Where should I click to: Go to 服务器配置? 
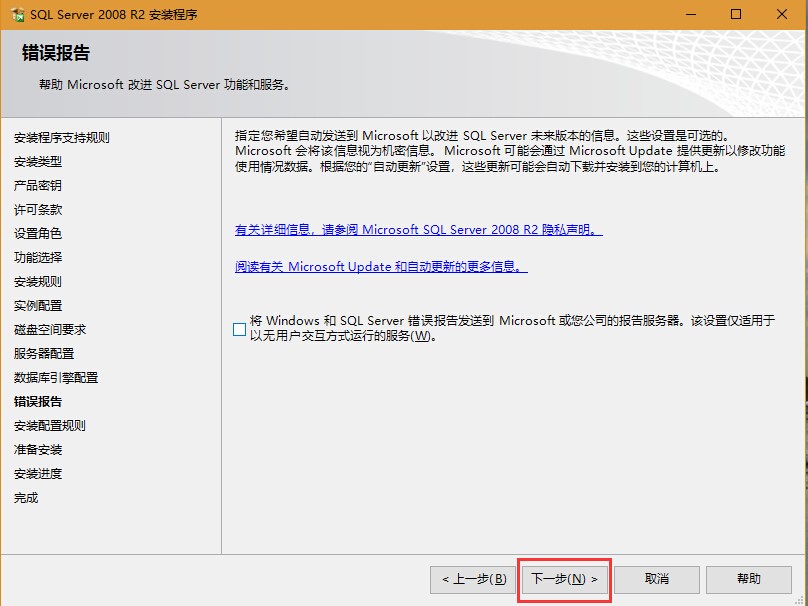43,353
